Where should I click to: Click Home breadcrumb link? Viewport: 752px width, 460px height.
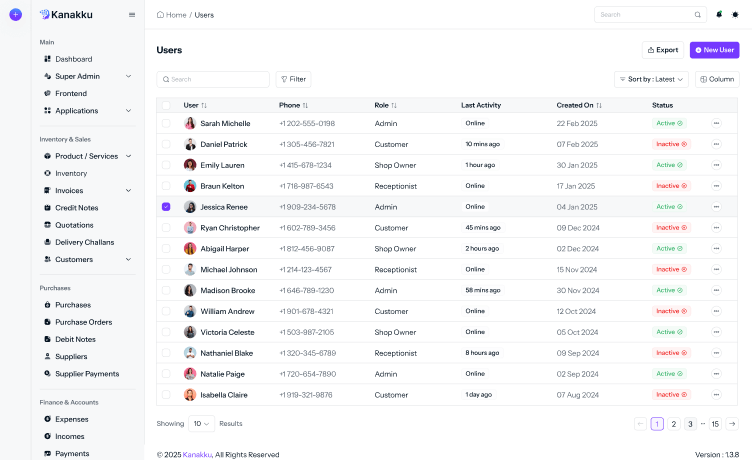[x=176, y=15]
